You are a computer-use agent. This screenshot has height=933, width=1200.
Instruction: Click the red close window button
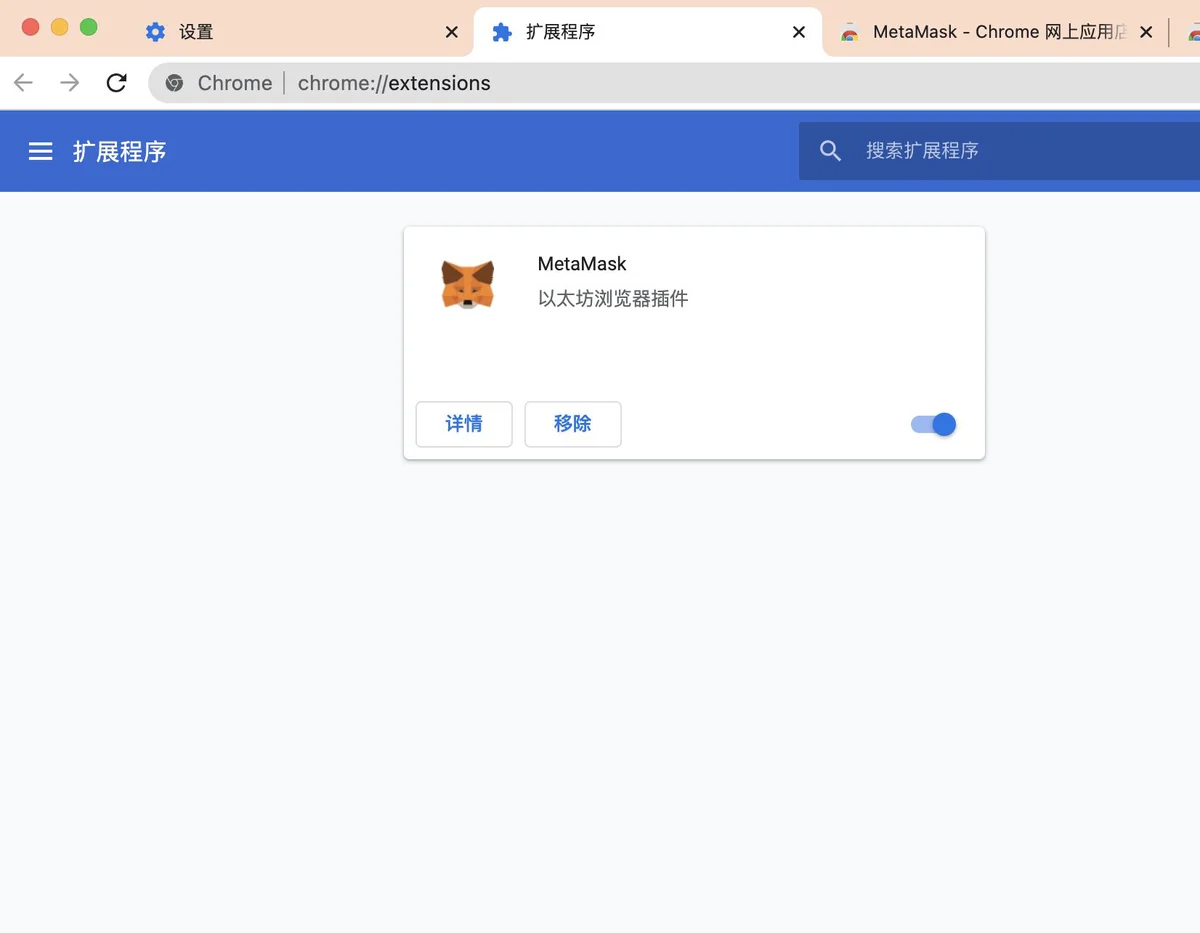pyautogui.click(x=30, y=27)
